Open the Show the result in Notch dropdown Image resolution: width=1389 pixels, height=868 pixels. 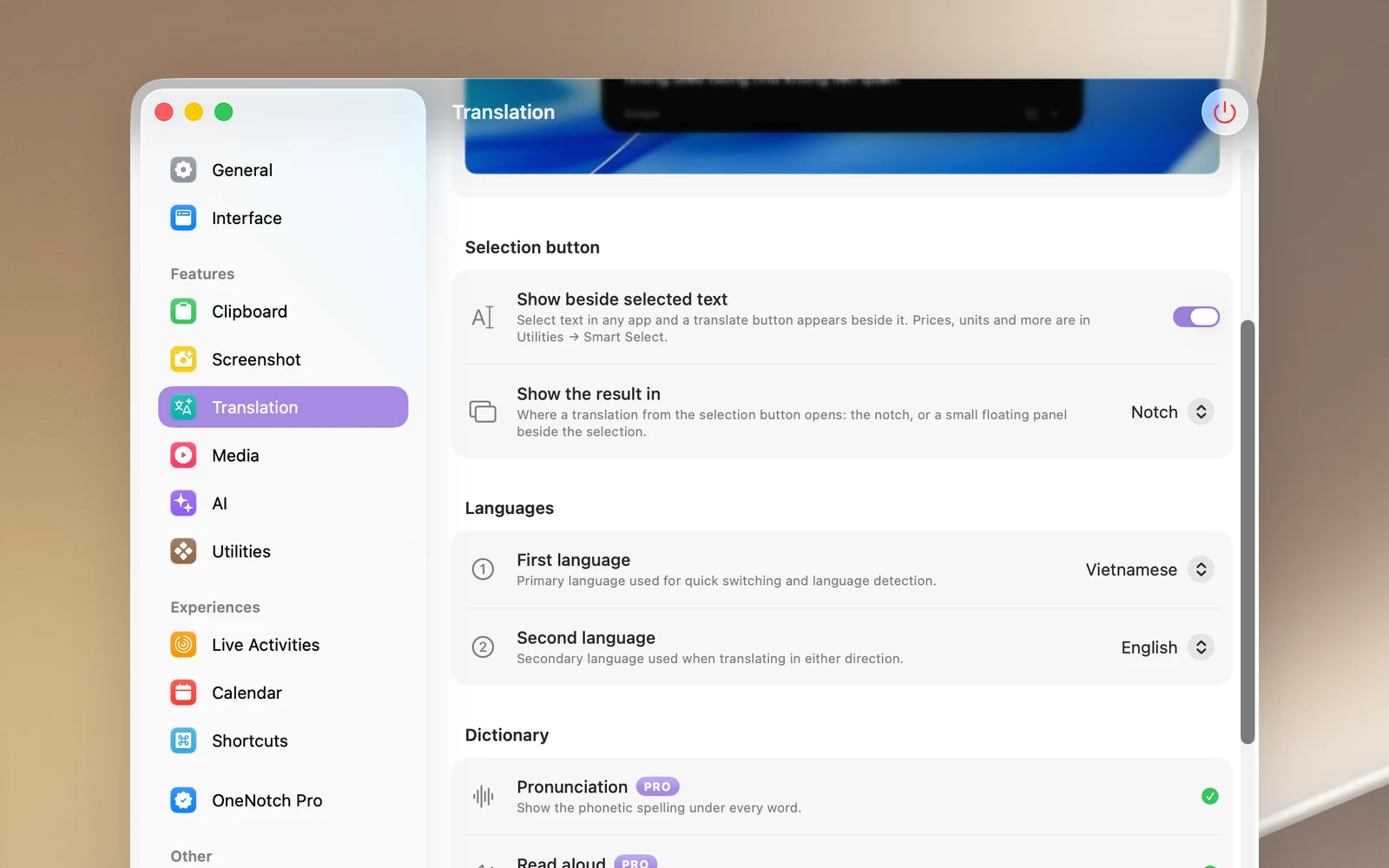[x=1171, y=412]
